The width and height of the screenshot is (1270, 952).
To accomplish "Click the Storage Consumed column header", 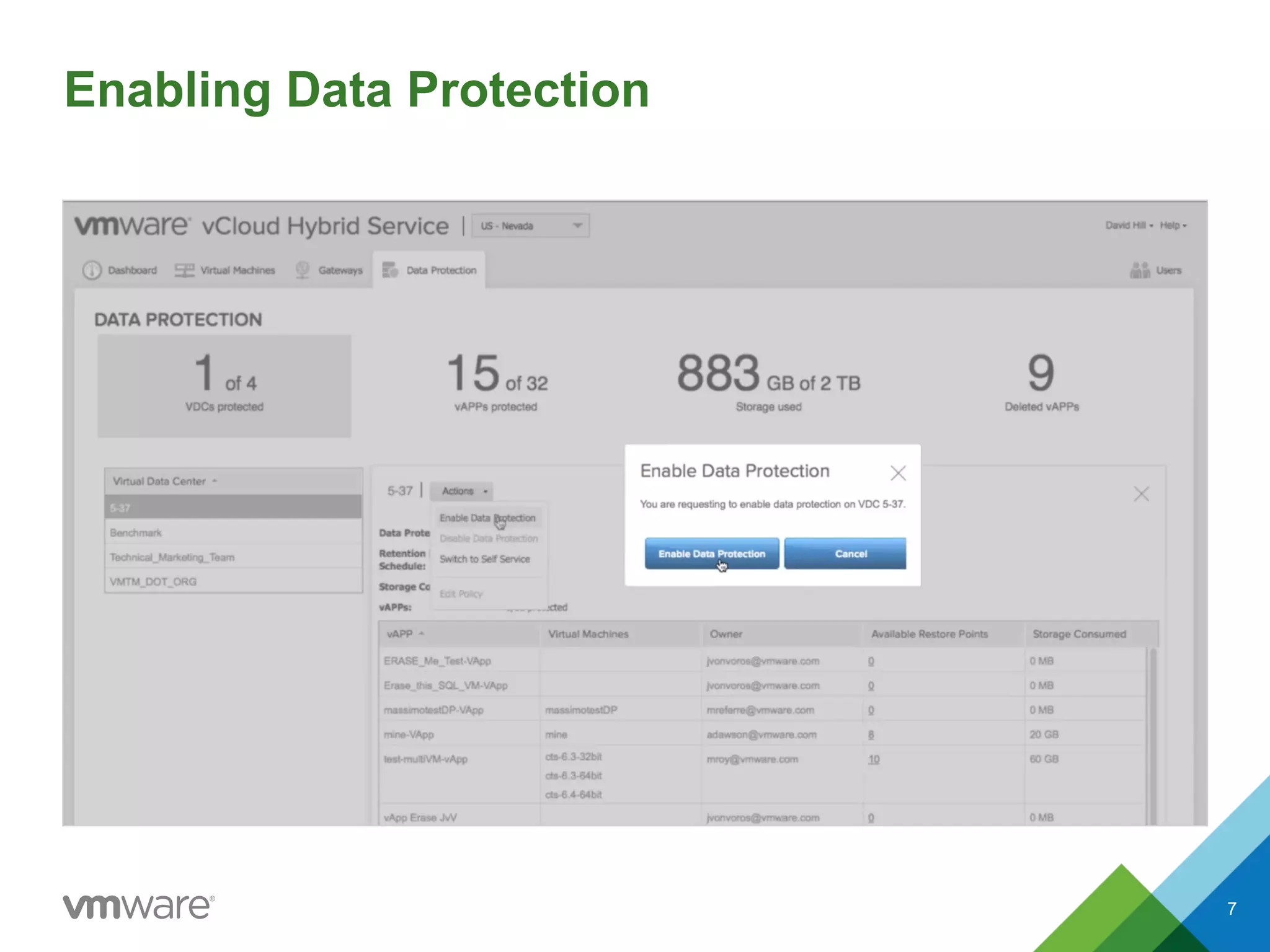I will pos(1091,634).
